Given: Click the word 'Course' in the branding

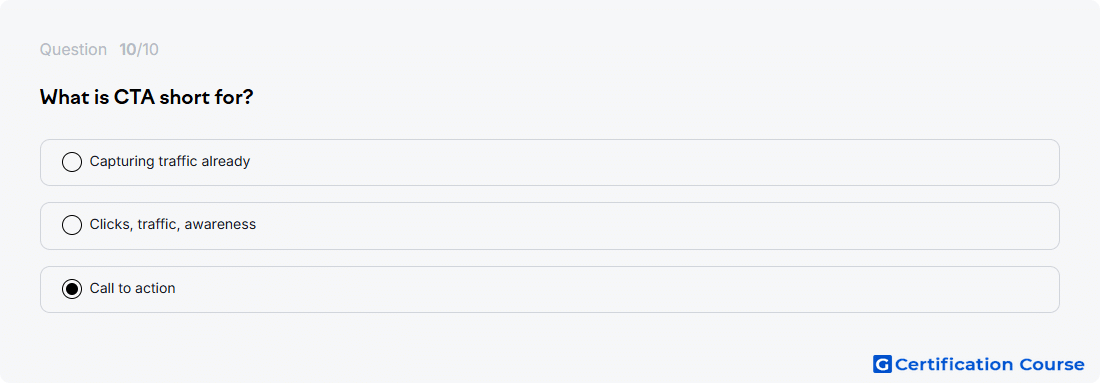Looking at the screenshot, I should click(1052, 364).
